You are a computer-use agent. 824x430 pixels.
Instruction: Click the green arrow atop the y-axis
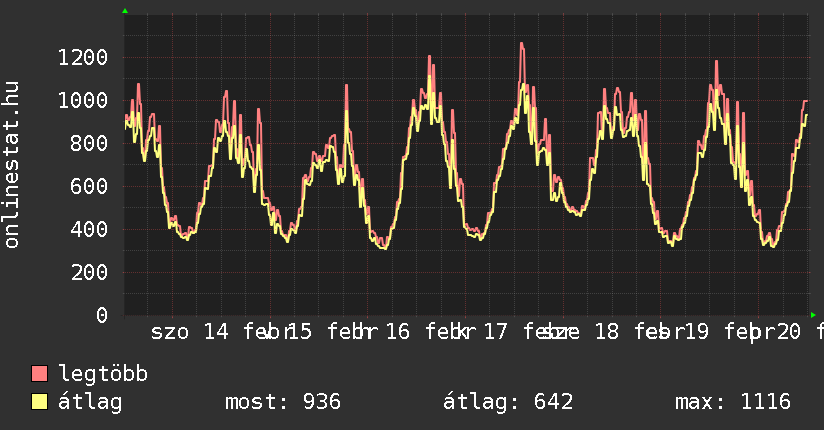(x=125, y=11)
